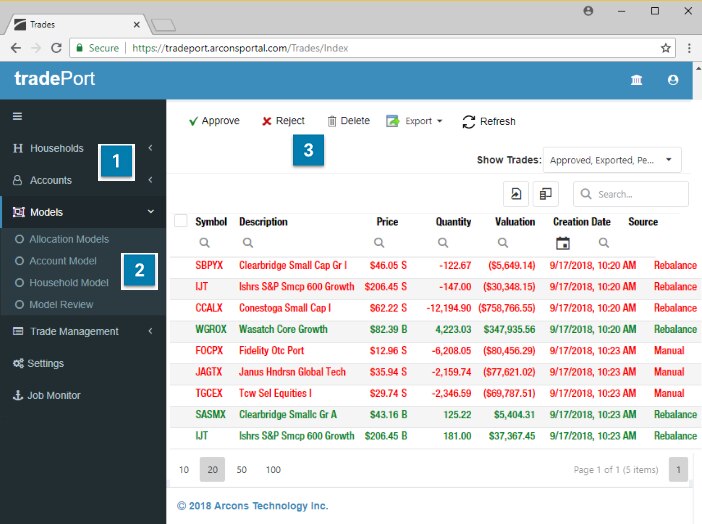Sort by the Price column header

(x=387, y=222)
